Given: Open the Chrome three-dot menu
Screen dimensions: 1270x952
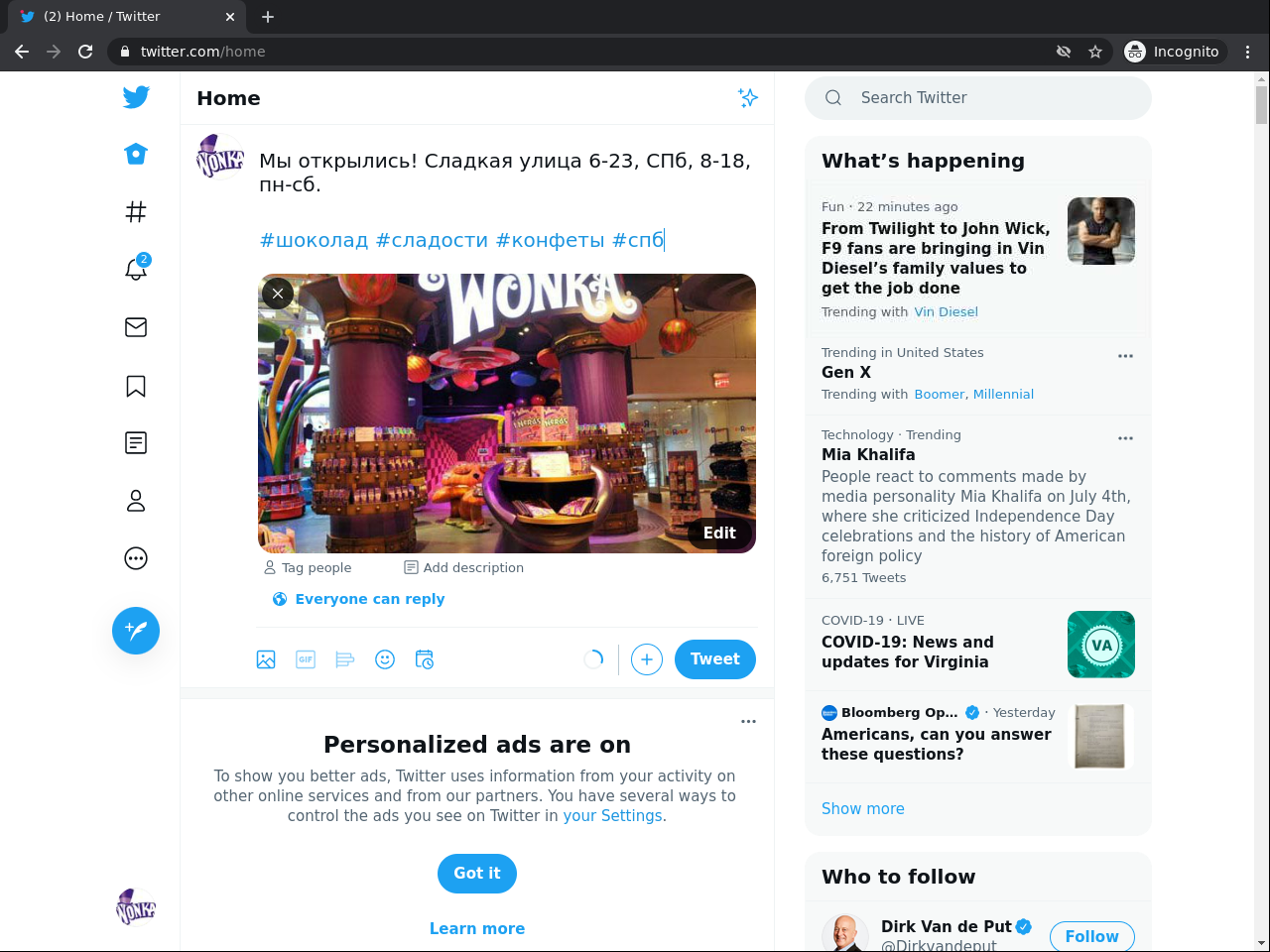Looking at the screenshot, I should [1248, 52].
